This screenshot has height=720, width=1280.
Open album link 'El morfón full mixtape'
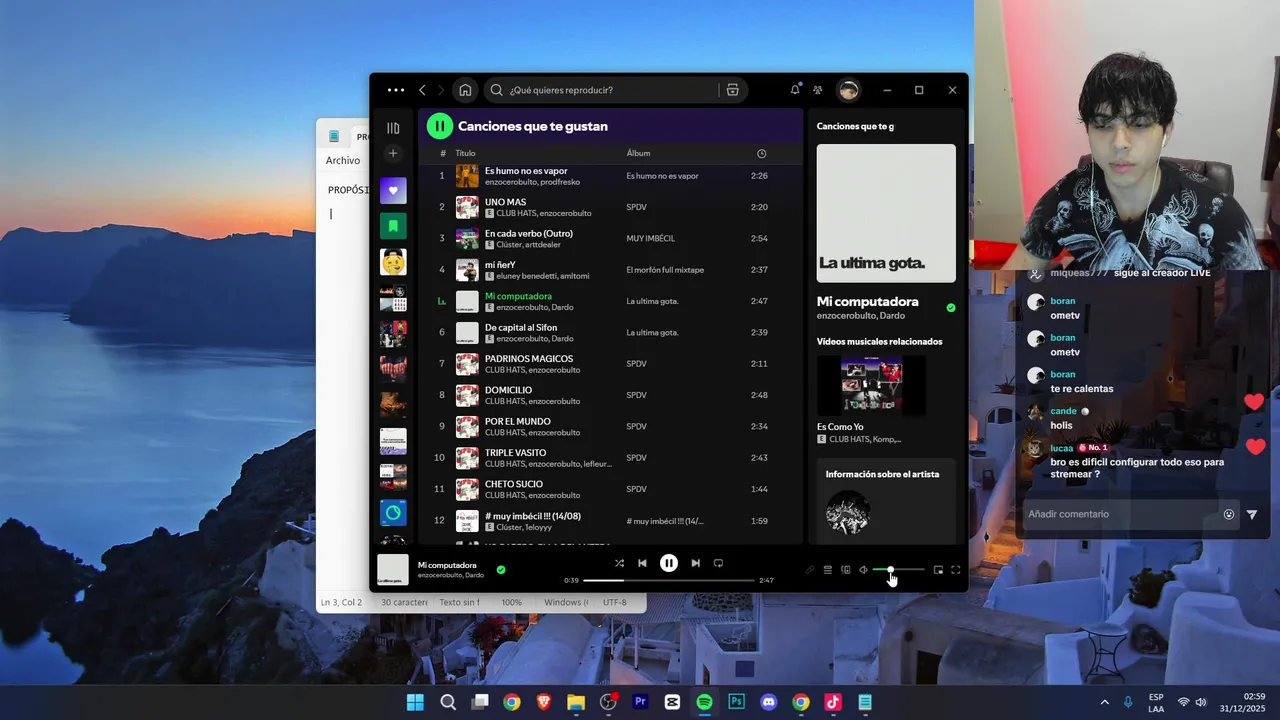point(665,270)
